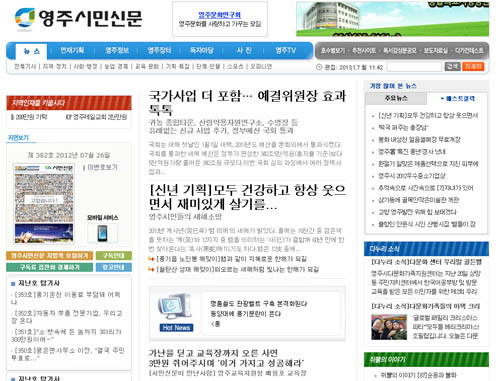This screenshot has width=500, height=381.
Task: Open the 이번호보기 link
Action: 102,167
